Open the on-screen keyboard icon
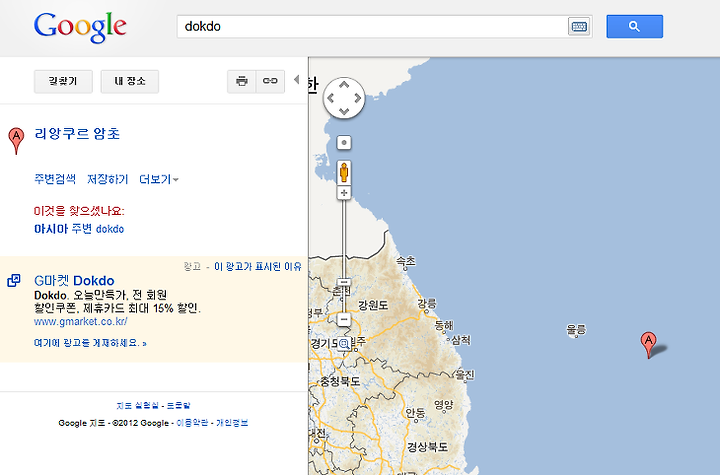The width and height of the screenshot is (720, 475). [579, 27]
